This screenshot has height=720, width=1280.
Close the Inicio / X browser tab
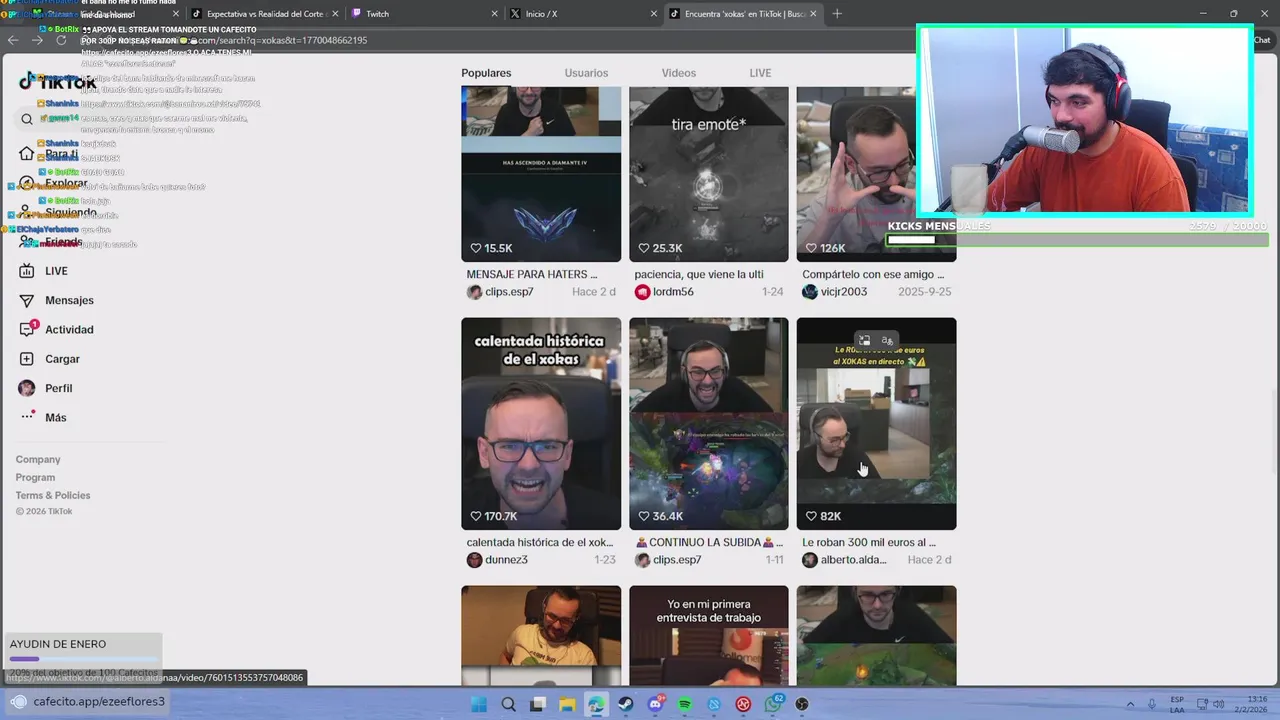pos(653,14)
